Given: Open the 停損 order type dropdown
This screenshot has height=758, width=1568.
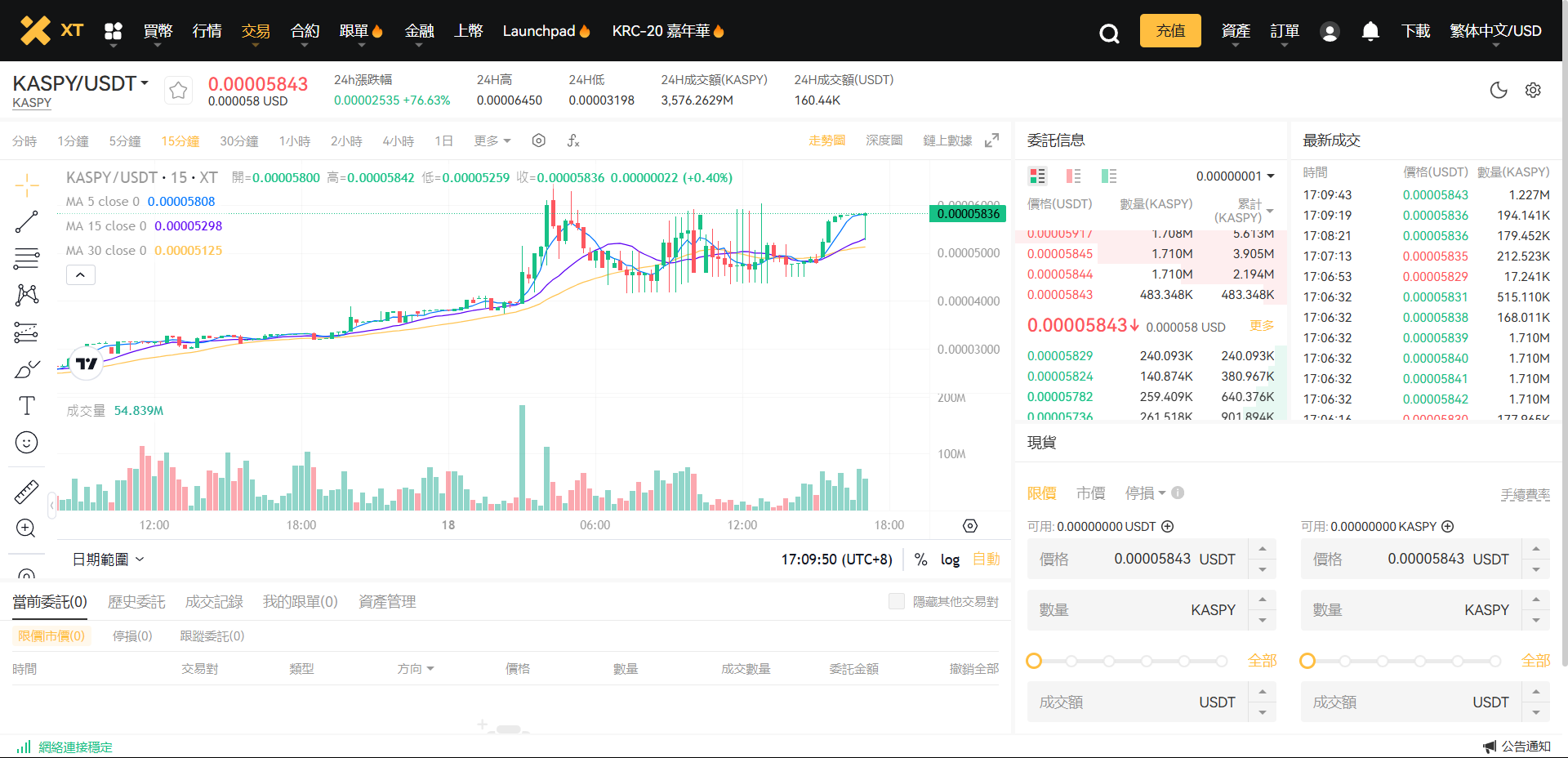Looking at the screenshot, I should click(1146, 493).
